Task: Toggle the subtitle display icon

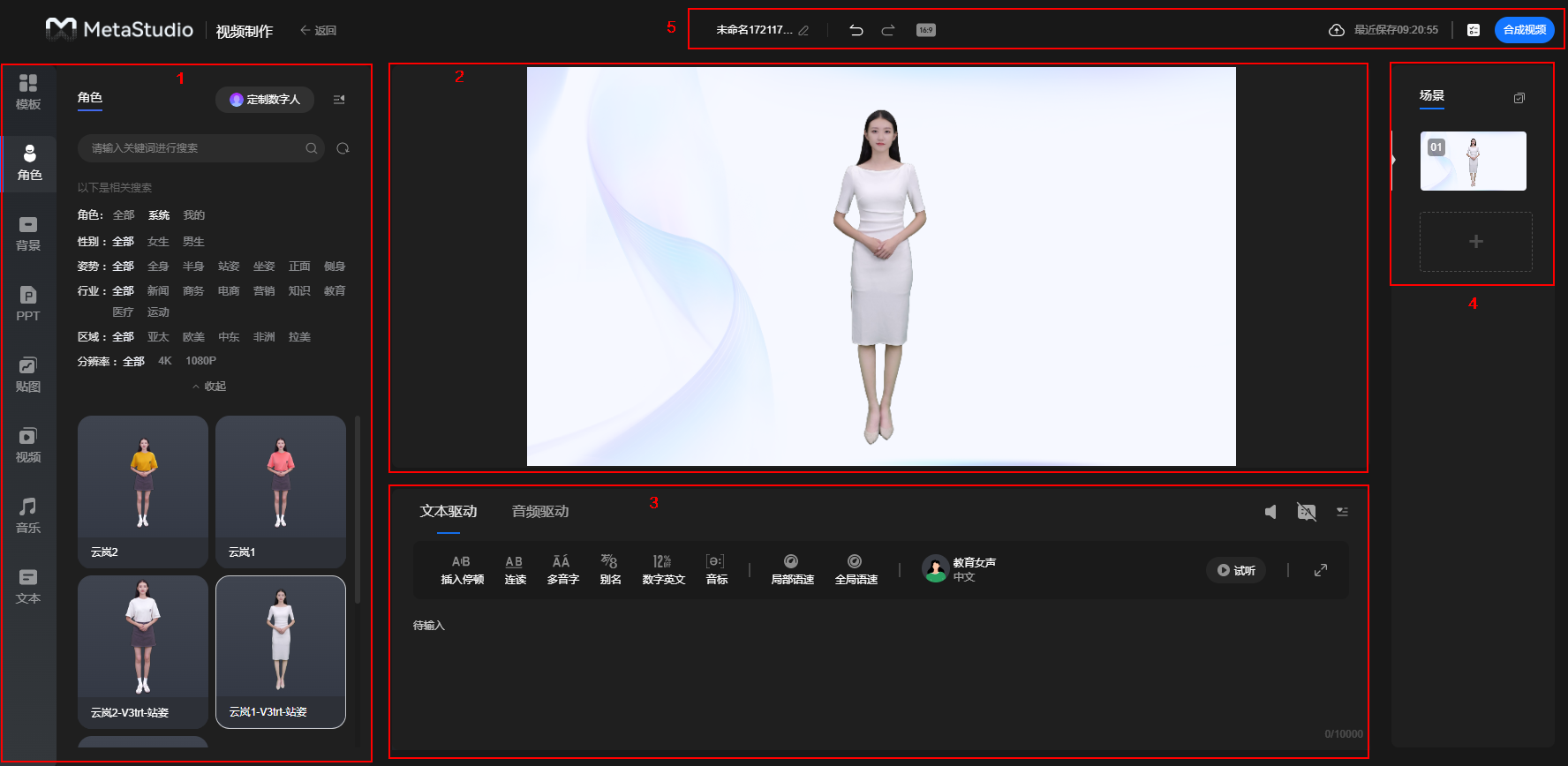Action: [1307, 512]
